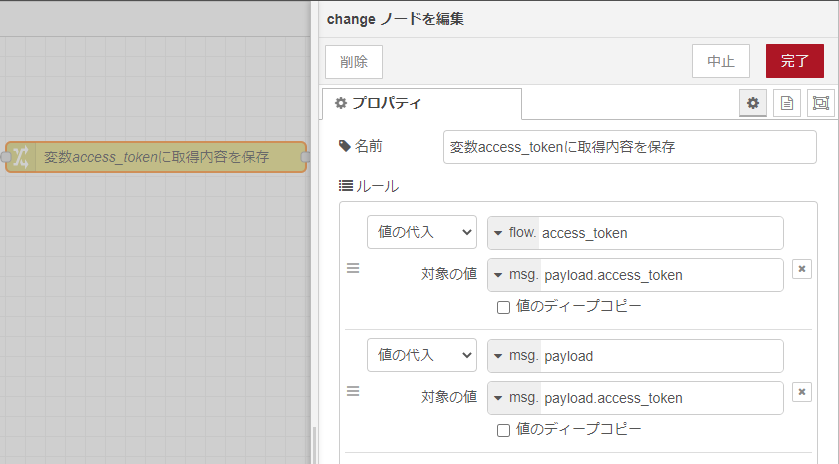839x464 pixels.
Task: Click 完了 button to finish editing
Action: (x=795, y=61)
